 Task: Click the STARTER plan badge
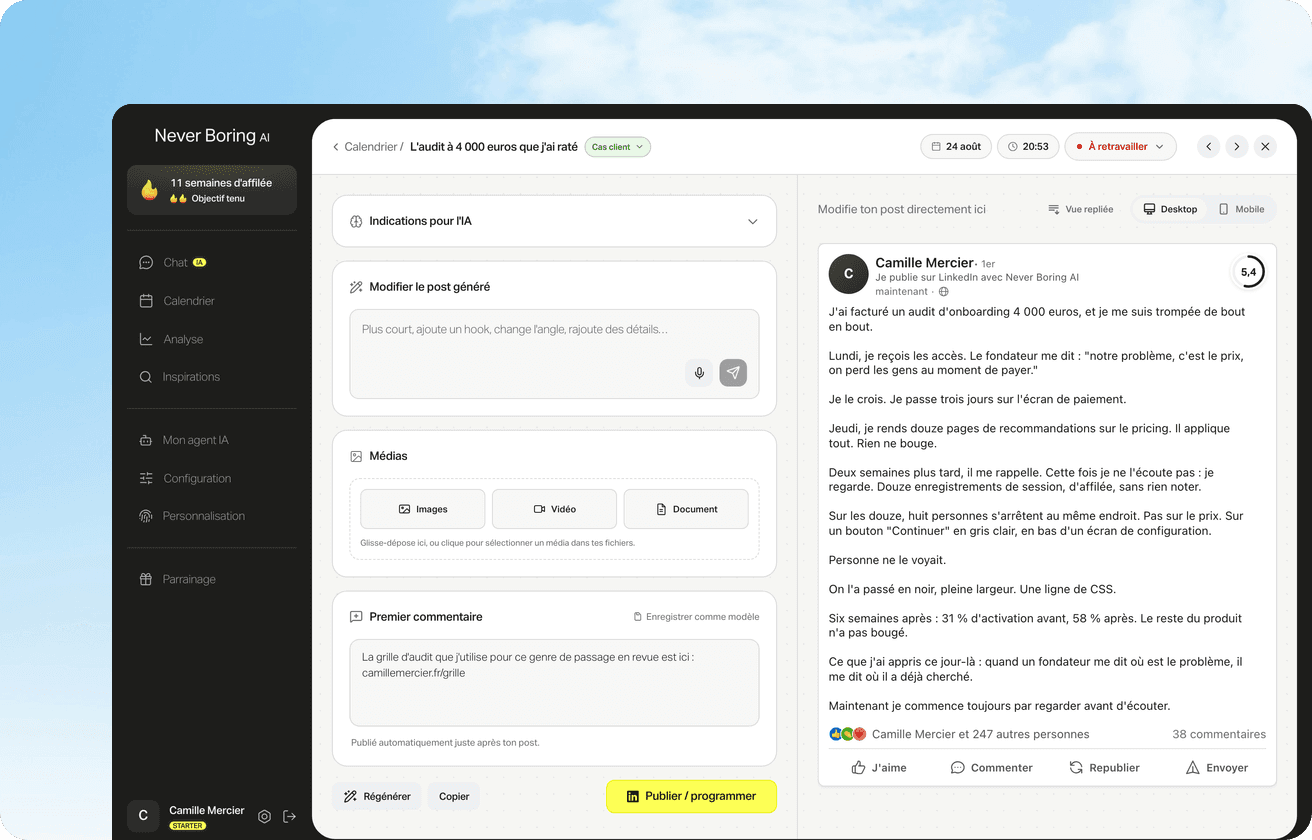[x=187, y=826]
